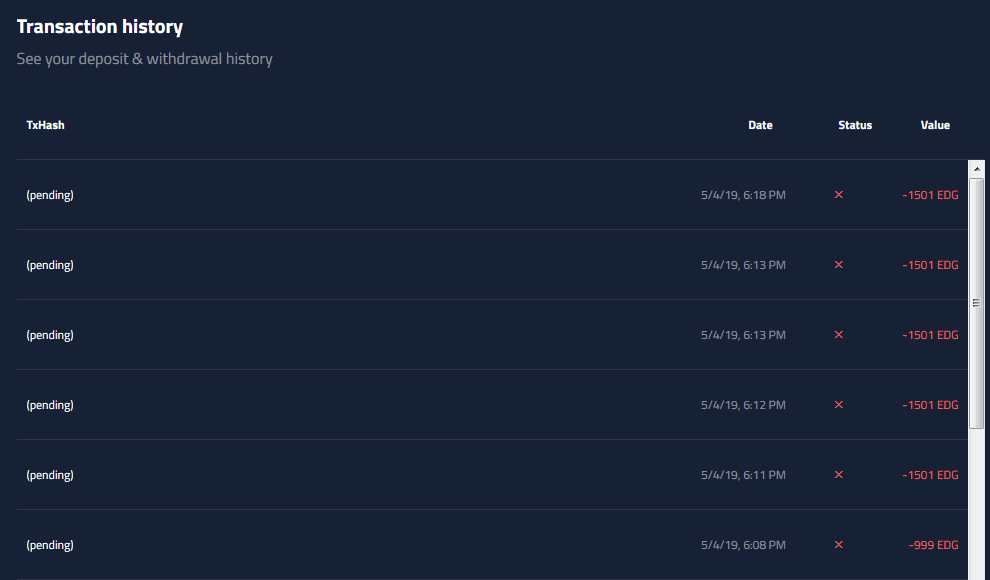The width and height of the screenshot is (990, 580).
Task: Open the (pending) hash of 6:08 PM transaction
Action: click(50, 545)
